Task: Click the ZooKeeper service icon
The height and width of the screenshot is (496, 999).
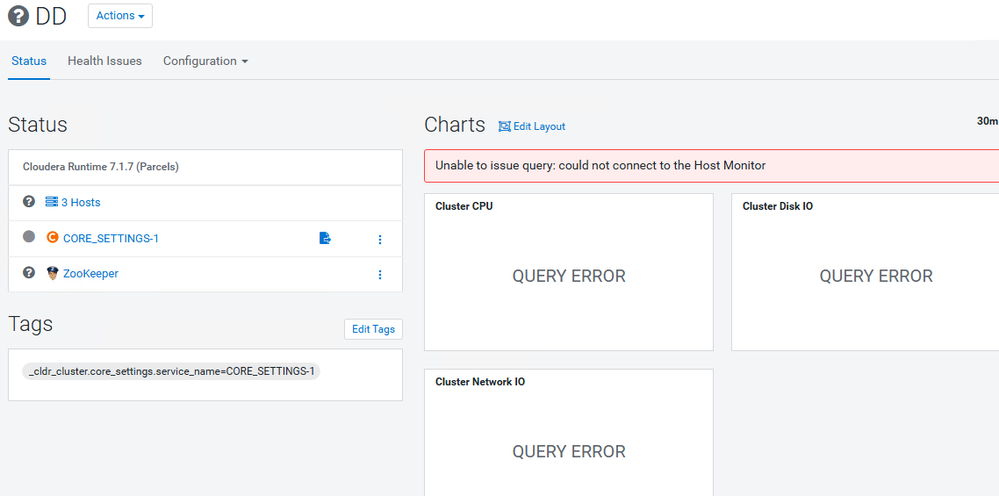Action: click(x=52, y=274)
